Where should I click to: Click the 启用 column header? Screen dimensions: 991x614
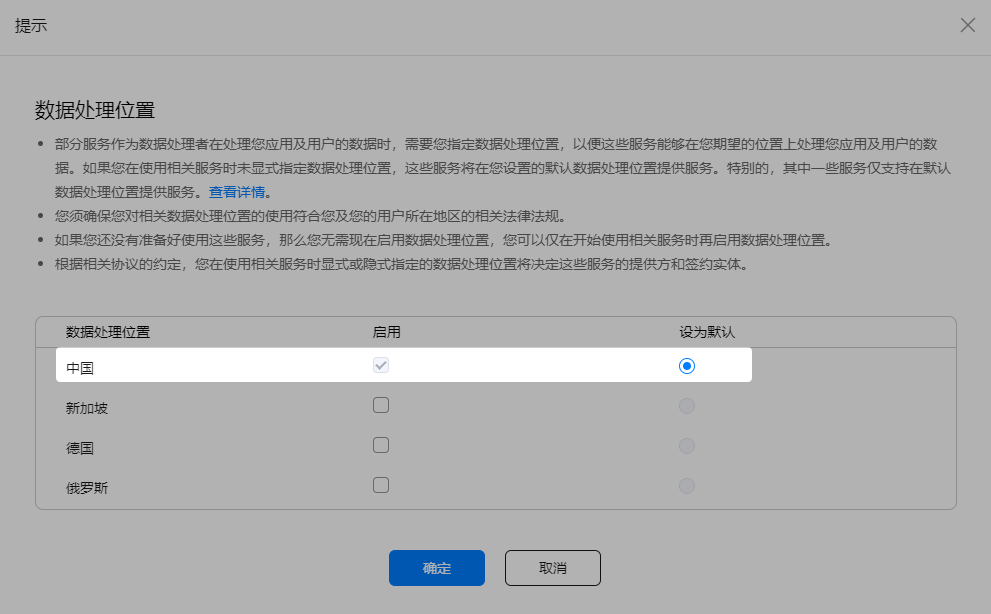pos(386,332)
